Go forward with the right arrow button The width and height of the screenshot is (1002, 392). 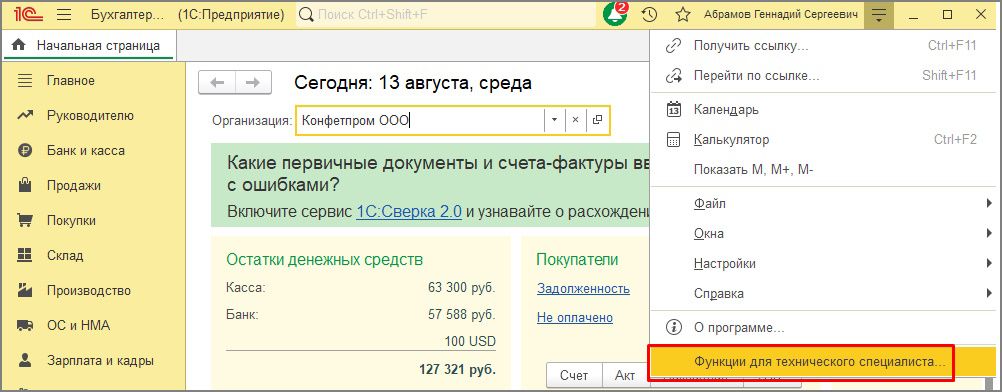tap(254, 82)
